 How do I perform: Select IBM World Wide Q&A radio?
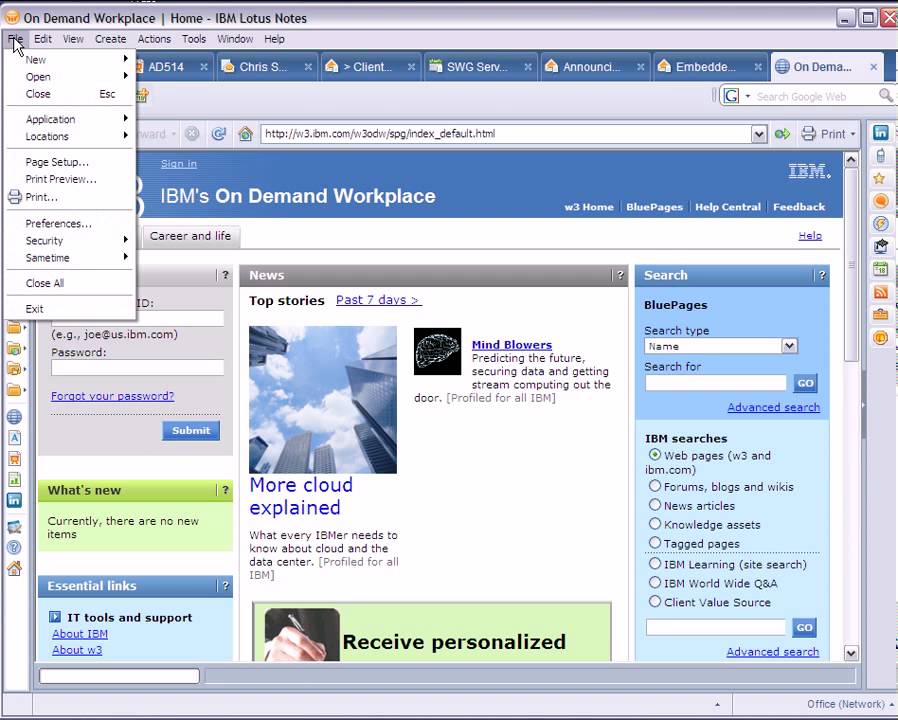tap(655, 582)
